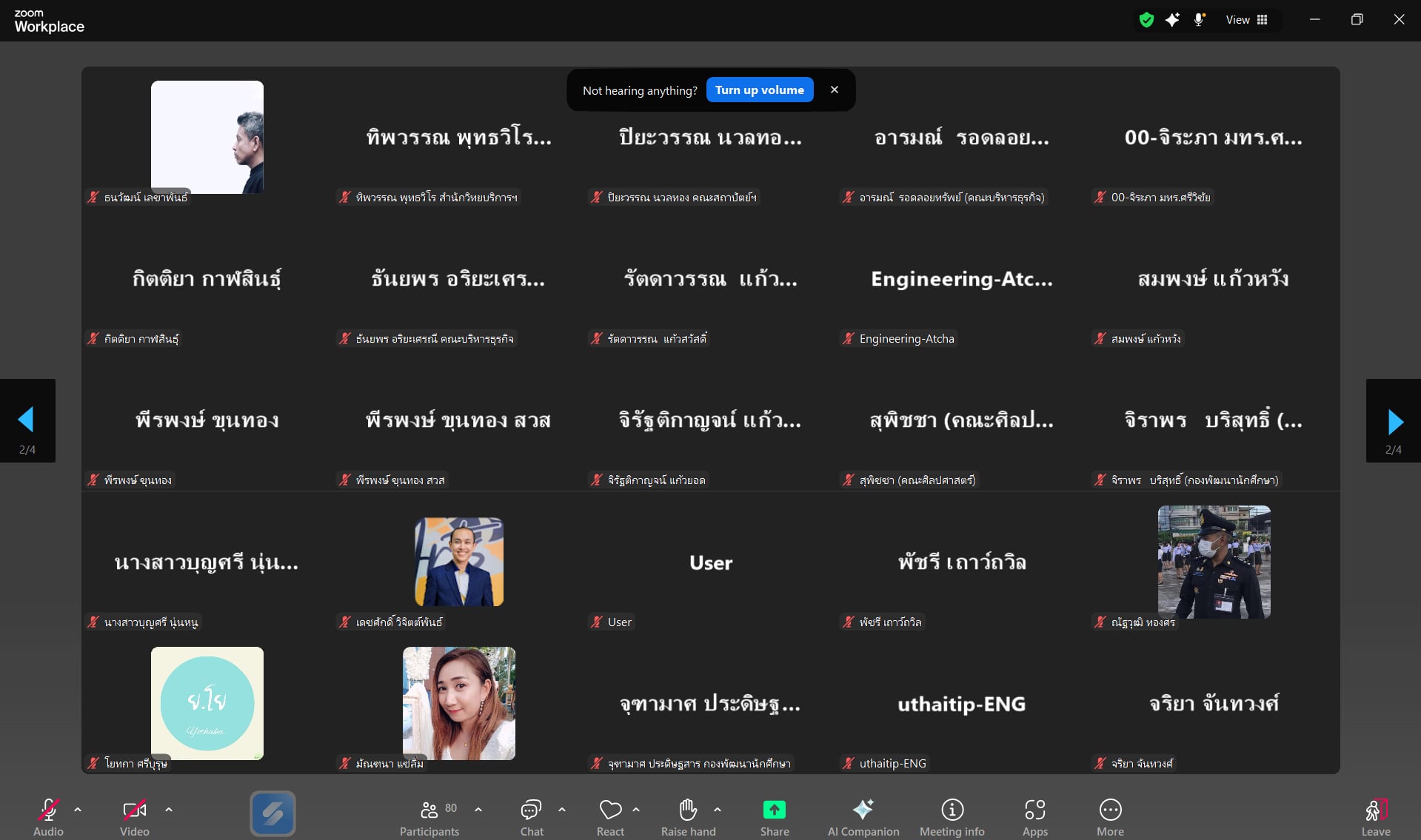1421x840 pixels.
Task: Click the green encryption shield icon
Action: point(1146,20)
